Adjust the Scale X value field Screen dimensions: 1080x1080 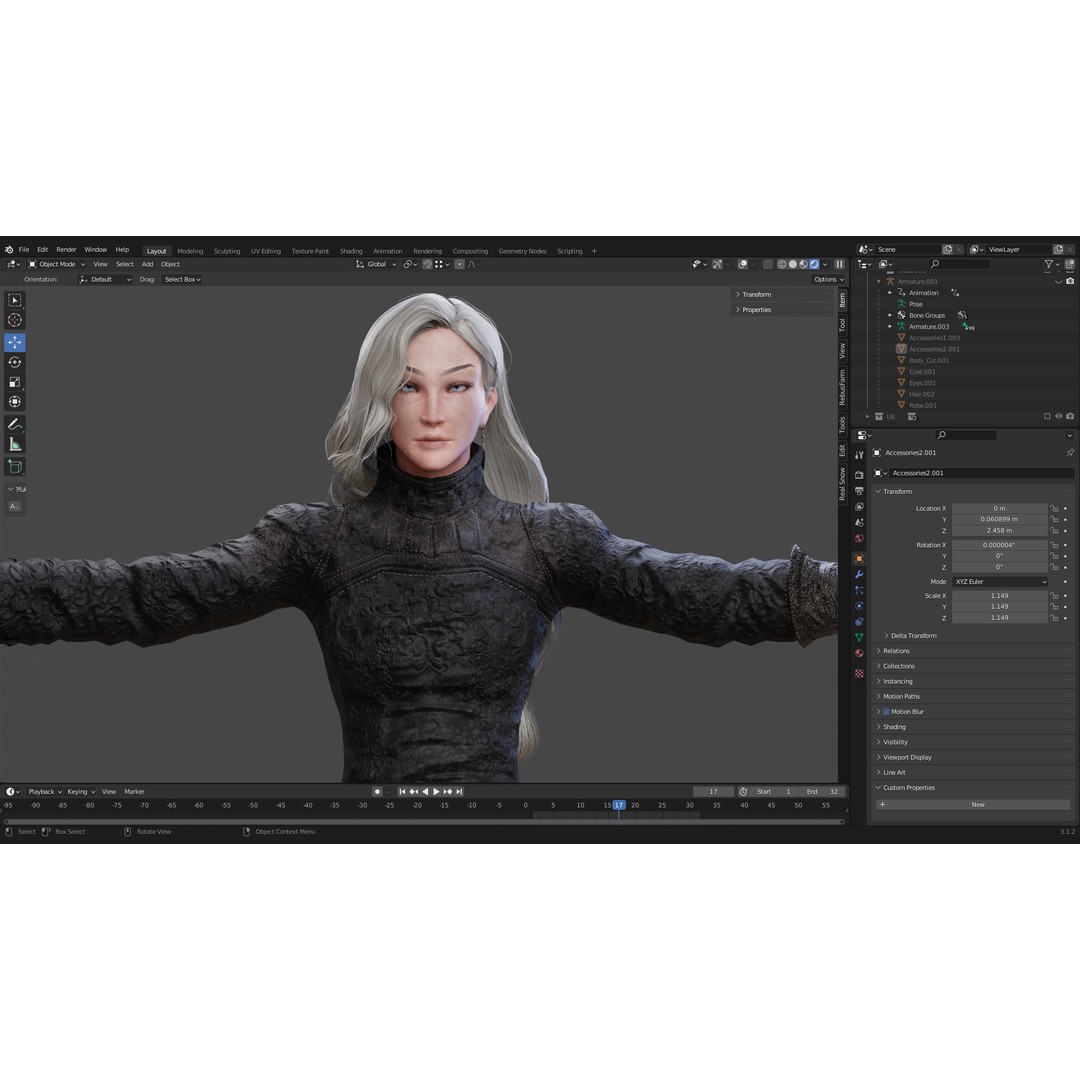999,596
